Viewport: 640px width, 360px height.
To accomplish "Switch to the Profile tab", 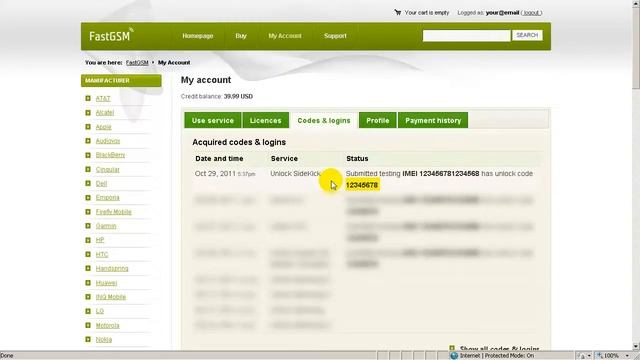I will [x=378, y=120].
